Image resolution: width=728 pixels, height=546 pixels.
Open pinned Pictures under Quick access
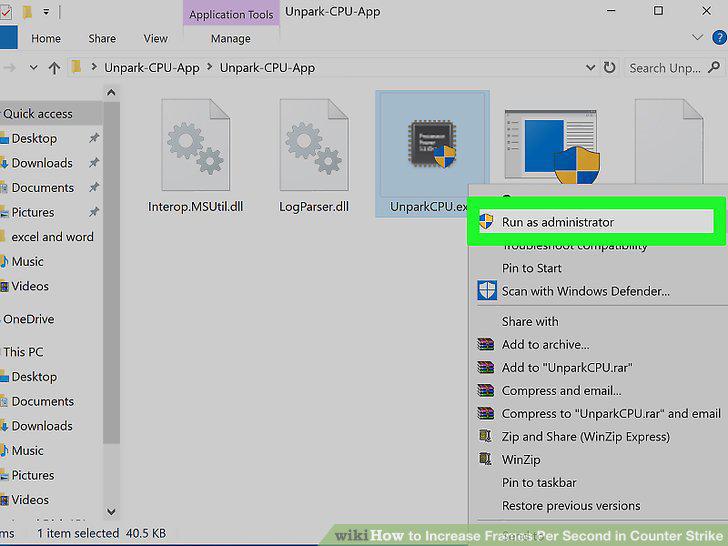[x=32, y=212]
